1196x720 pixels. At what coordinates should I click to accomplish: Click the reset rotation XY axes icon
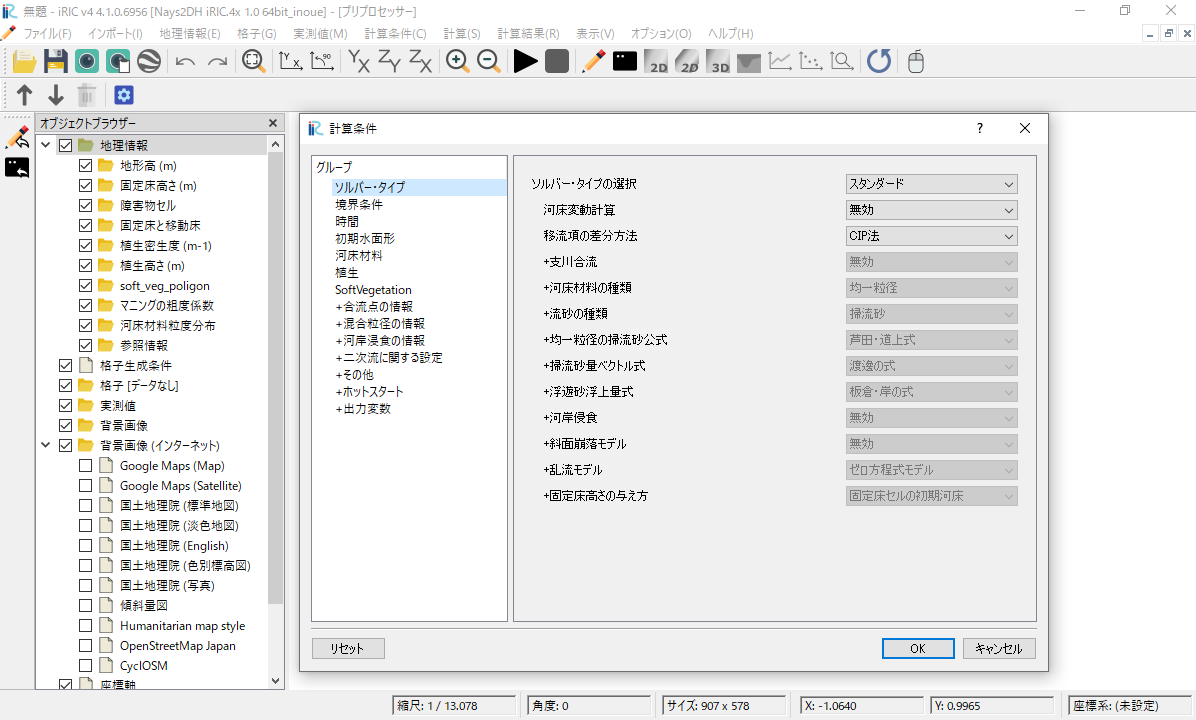tap(291, 61)
